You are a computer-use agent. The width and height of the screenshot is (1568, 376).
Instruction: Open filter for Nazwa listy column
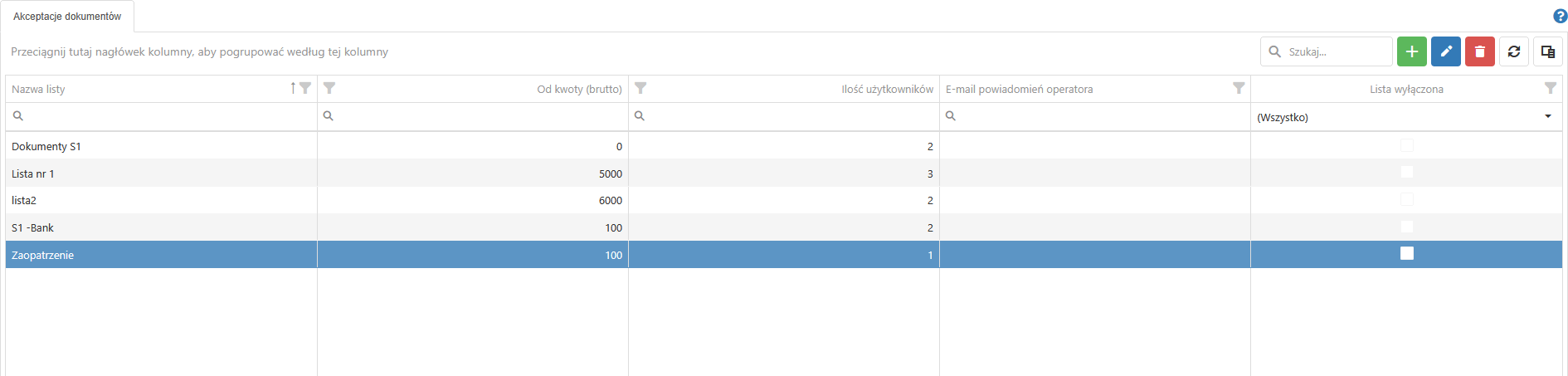point(305,88)
